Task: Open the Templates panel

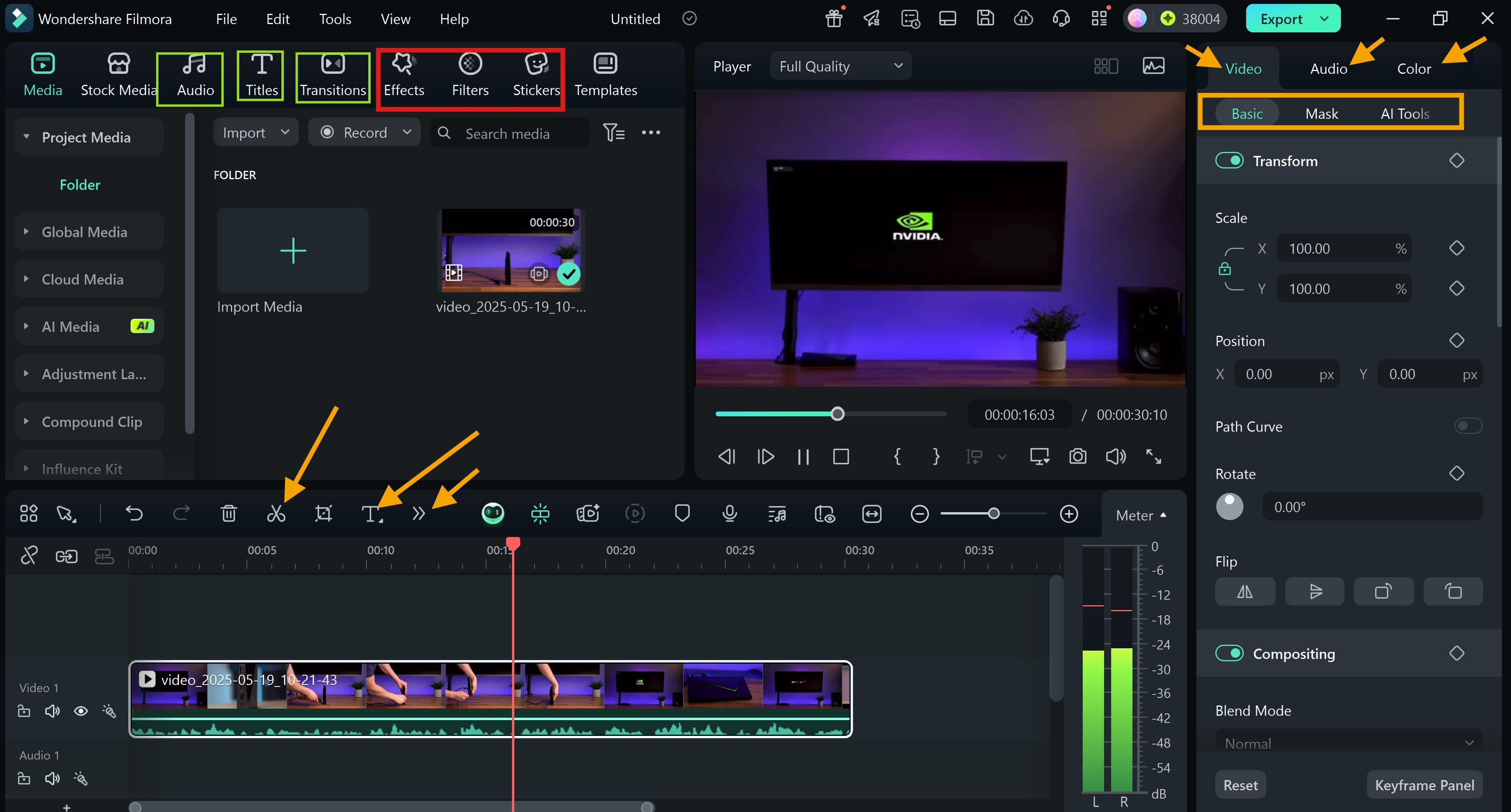Action: (x=606, y=75)
